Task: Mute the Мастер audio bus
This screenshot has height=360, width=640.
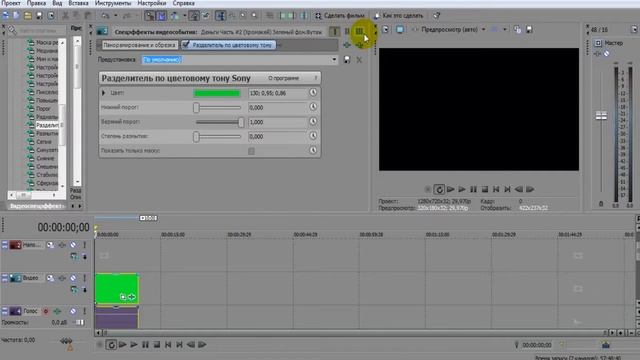Action: coord(607,53)
